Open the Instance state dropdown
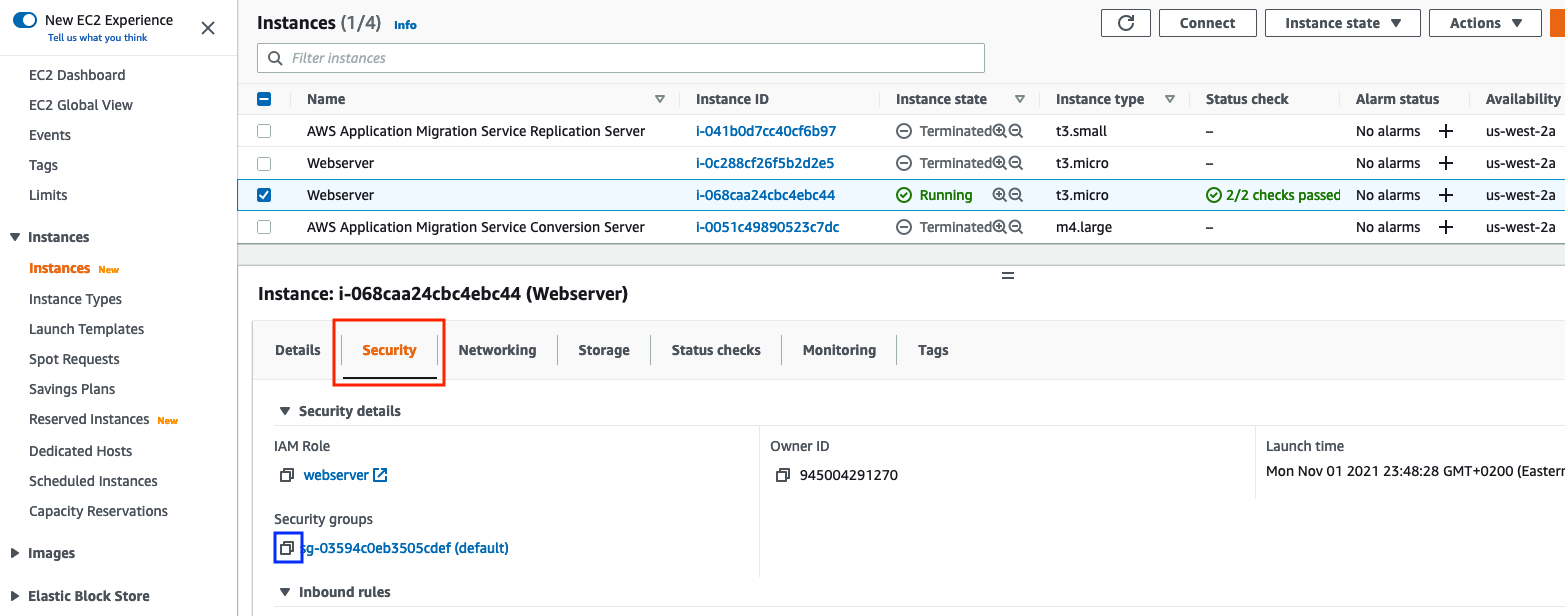 pos(1343,23)
